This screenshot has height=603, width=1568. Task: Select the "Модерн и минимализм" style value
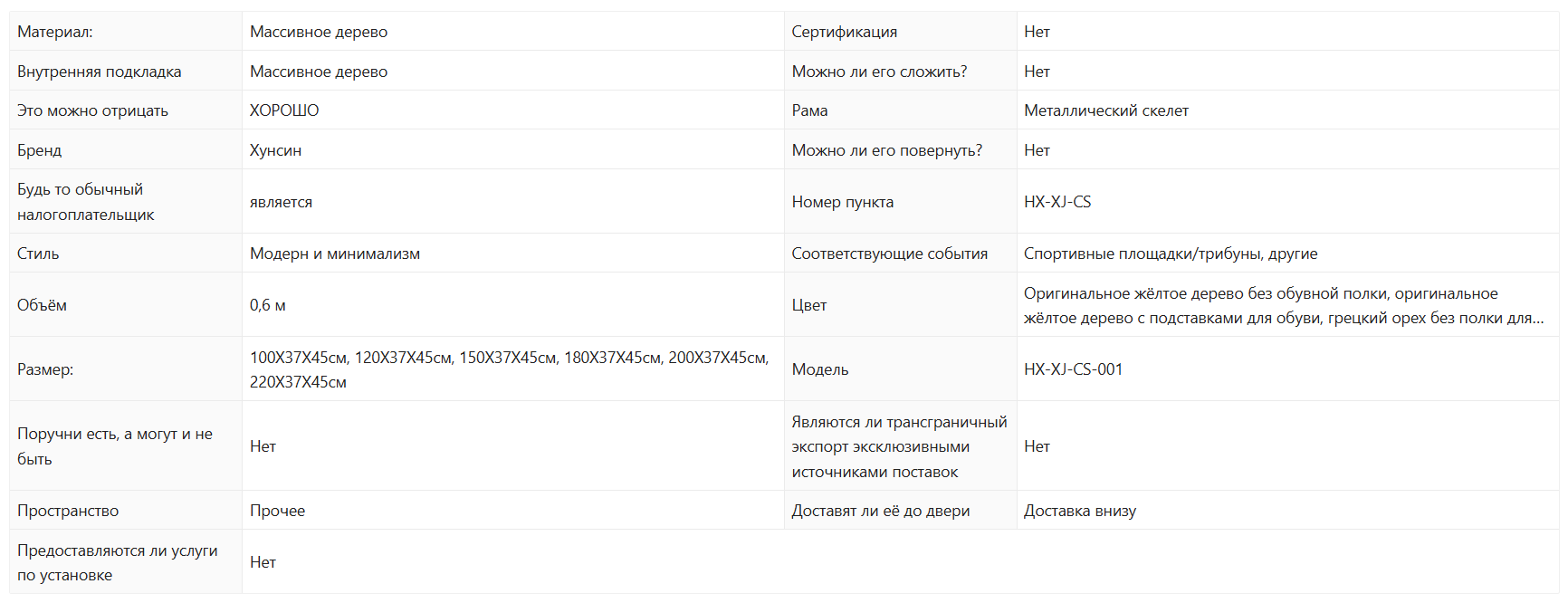pyautogui.click(x=335, y=254)
